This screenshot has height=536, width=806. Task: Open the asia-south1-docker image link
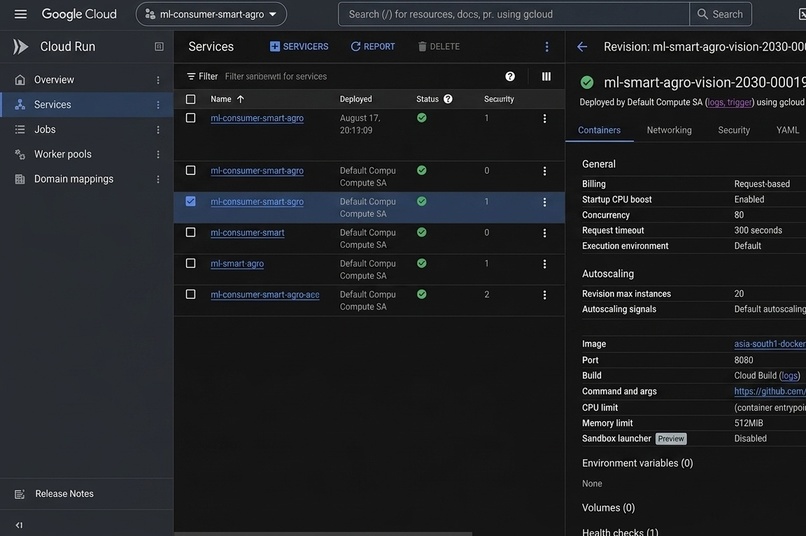(770, 344)
